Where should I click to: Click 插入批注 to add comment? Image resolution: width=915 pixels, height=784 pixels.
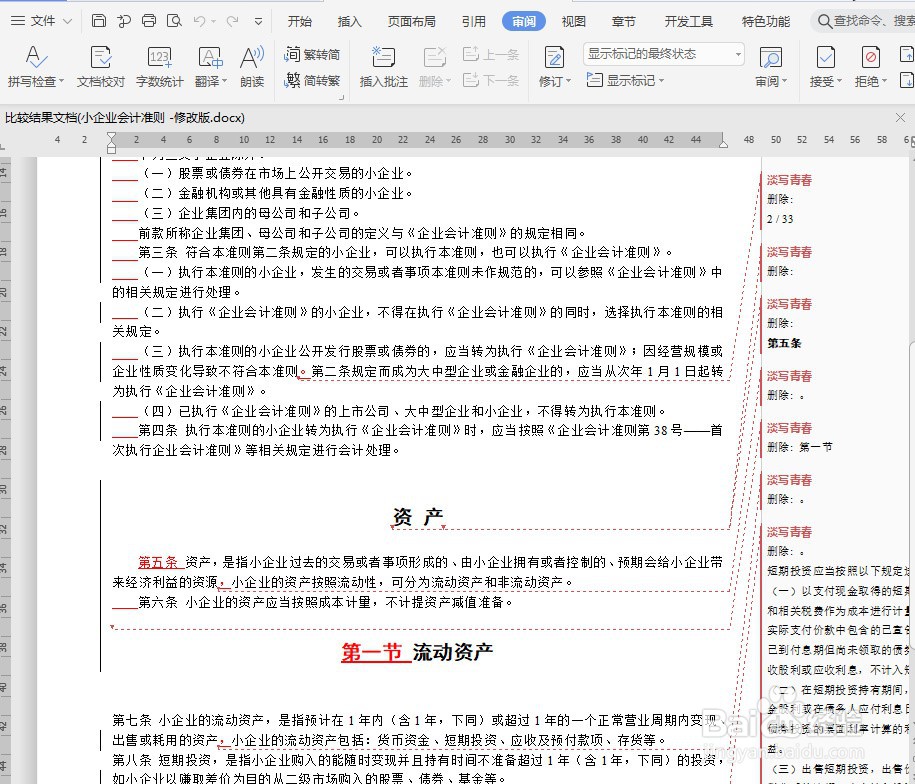383,66
